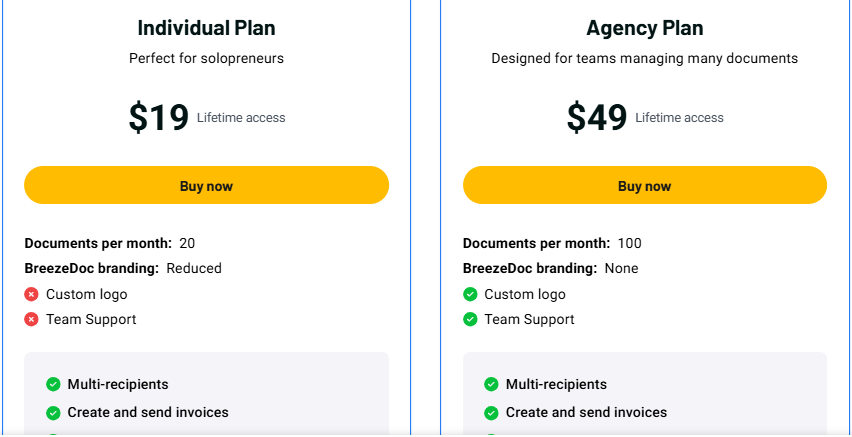The width and height of the screenshot is (852, 437).
Task: Select the Agency Plan heading
Action: (x=645, y=28)
